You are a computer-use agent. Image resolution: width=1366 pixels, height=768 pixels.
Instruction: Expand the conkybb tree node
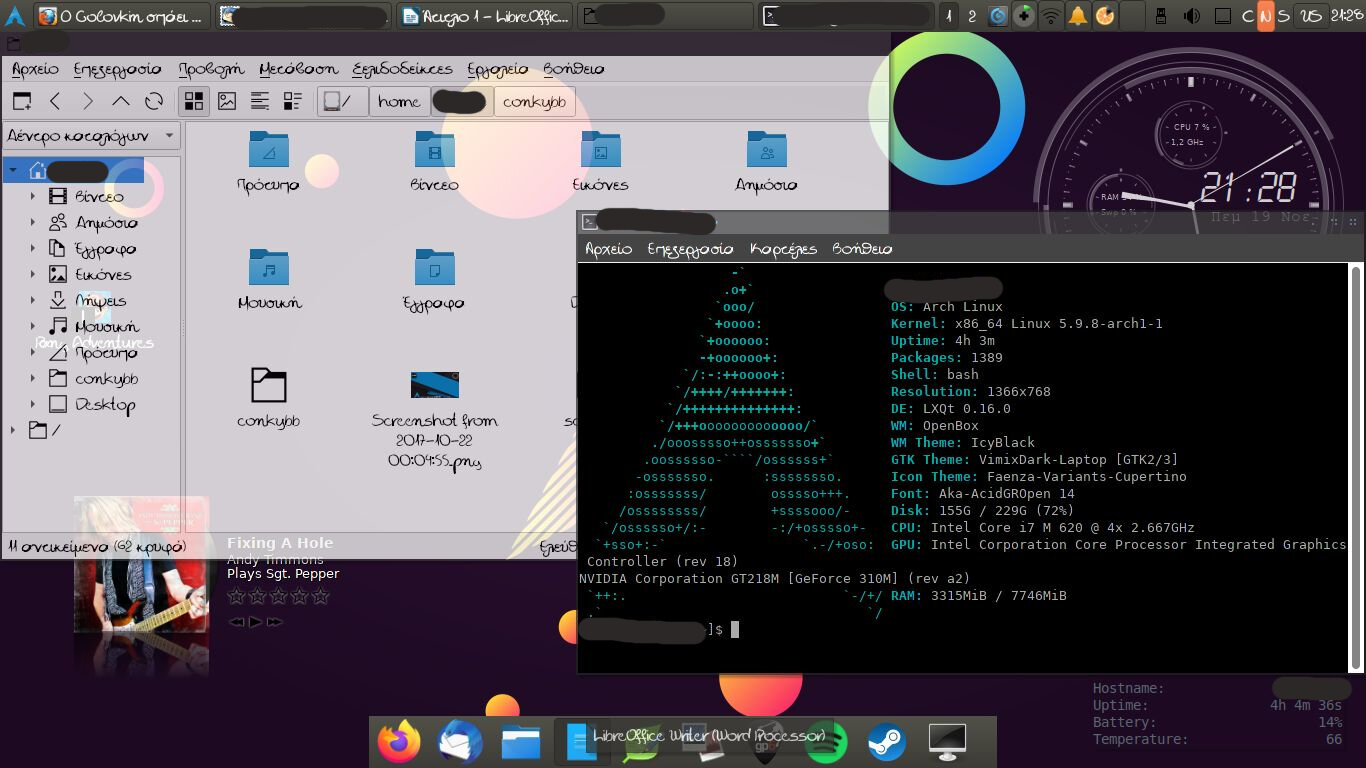33,379
